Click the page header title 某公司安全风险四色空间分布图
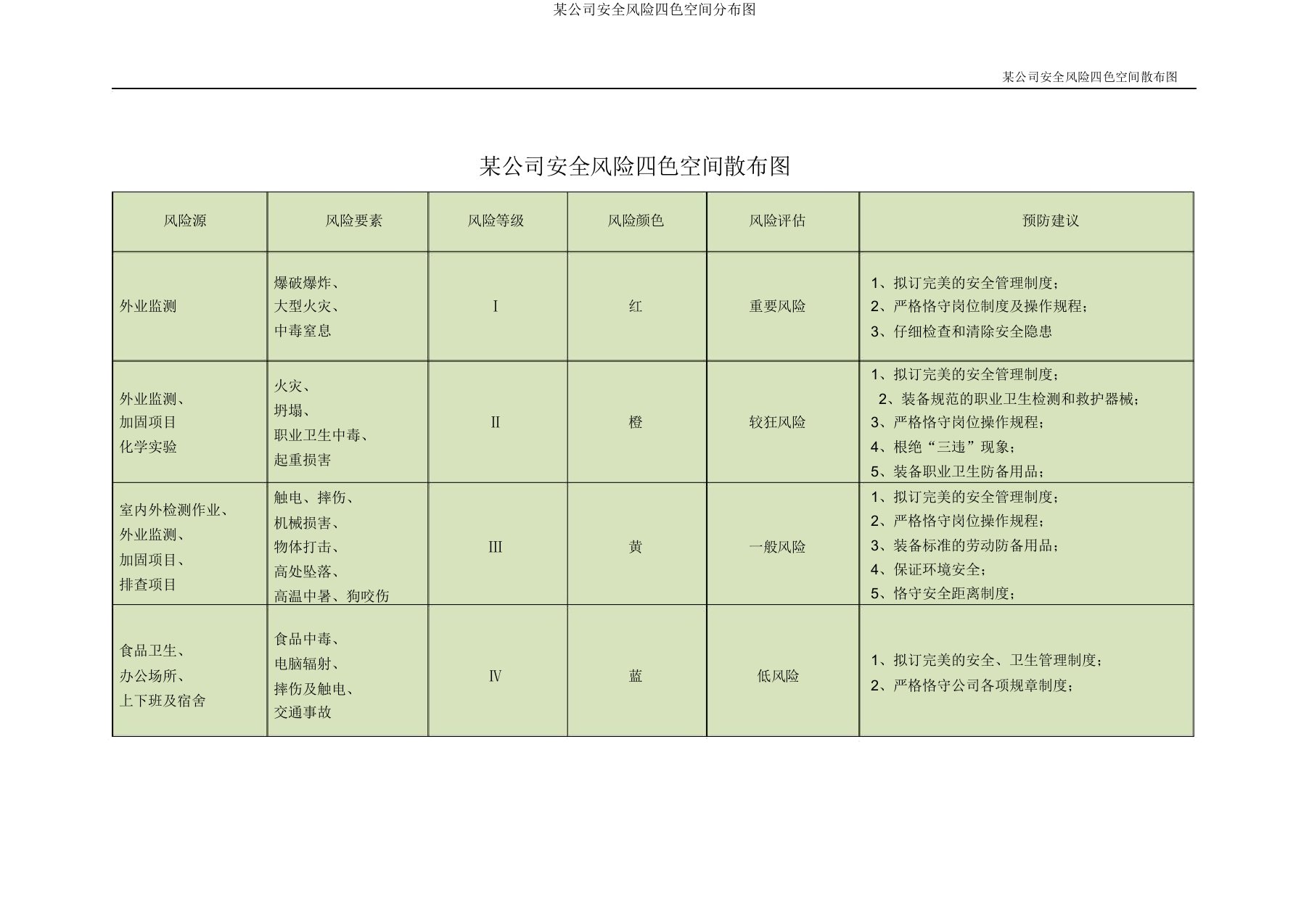Viewport: 1309px width, 924px height. point(654,9)
